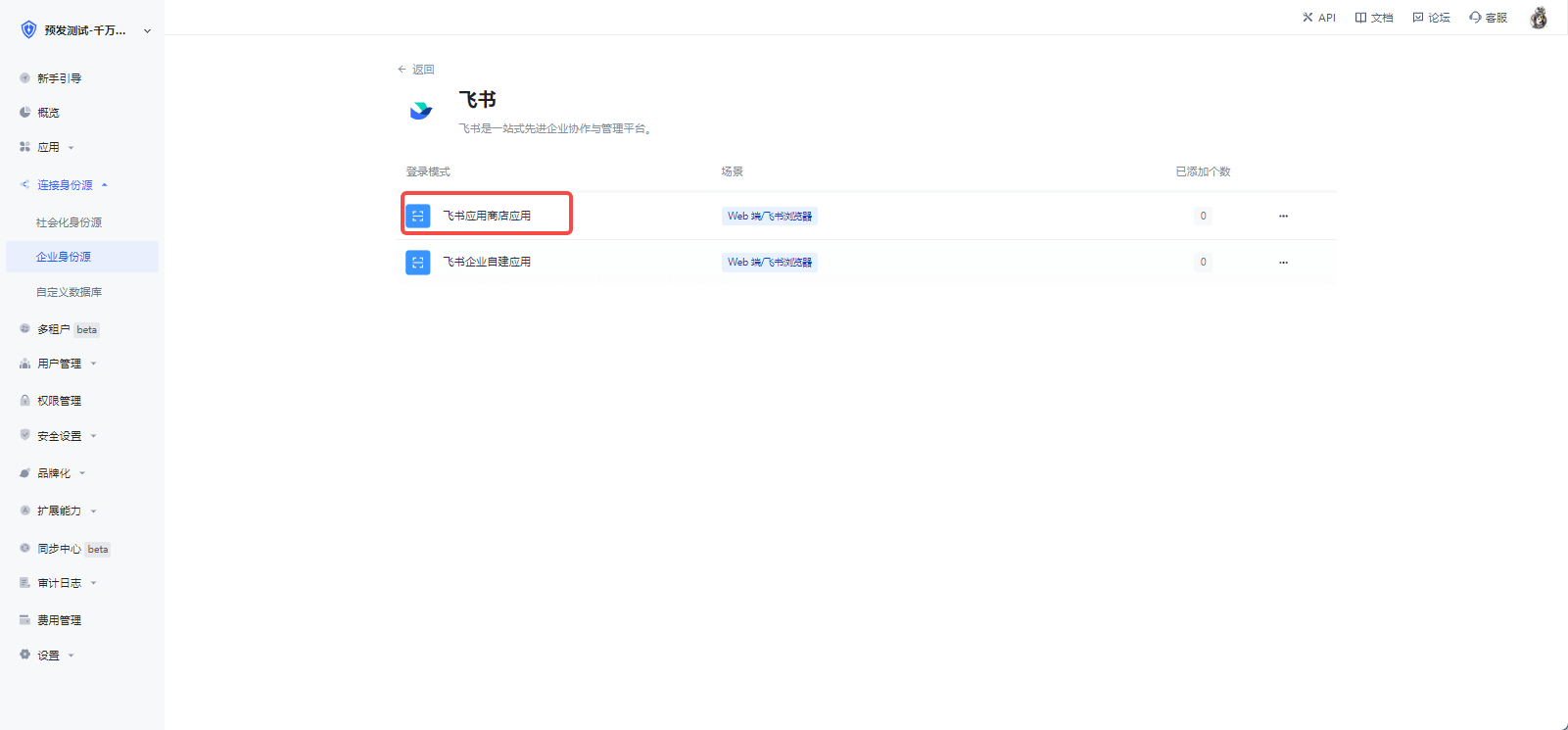Click the 飞书应用商店应用 row icon

point(418,216)
